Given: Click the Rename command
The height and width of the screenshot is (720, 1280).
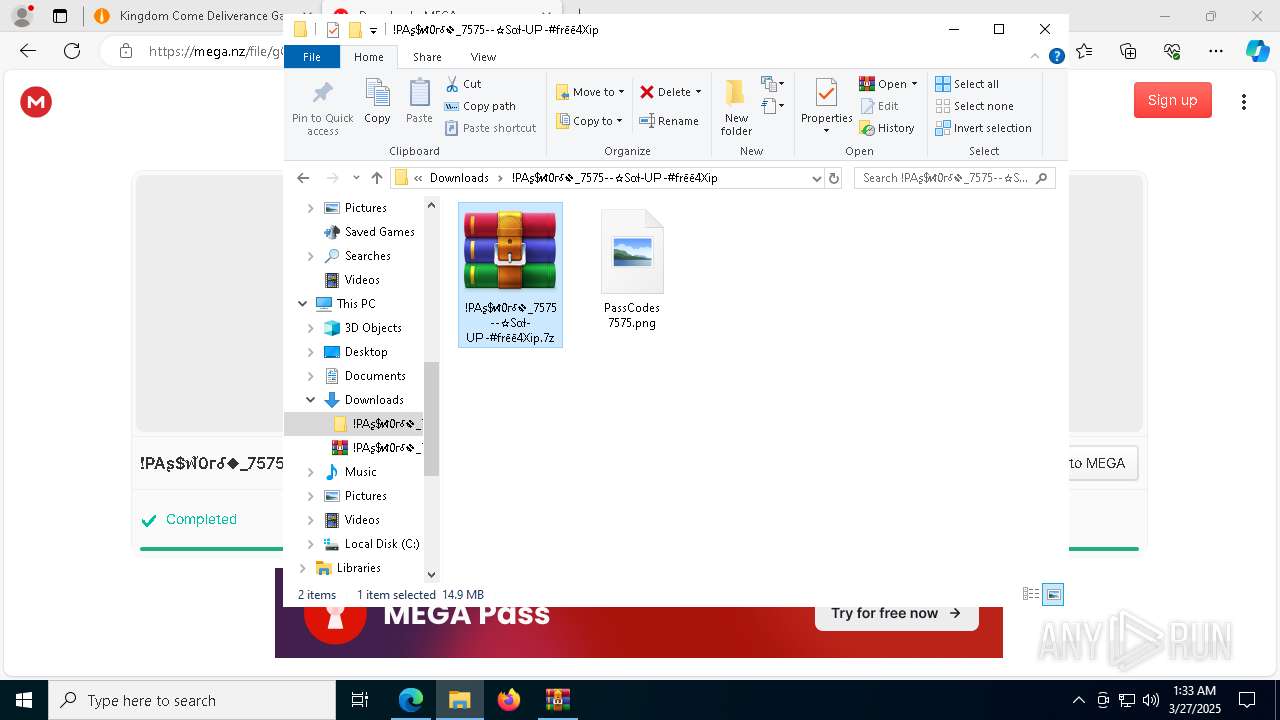Looking at the screenshot, I should [x=669, y=121].
